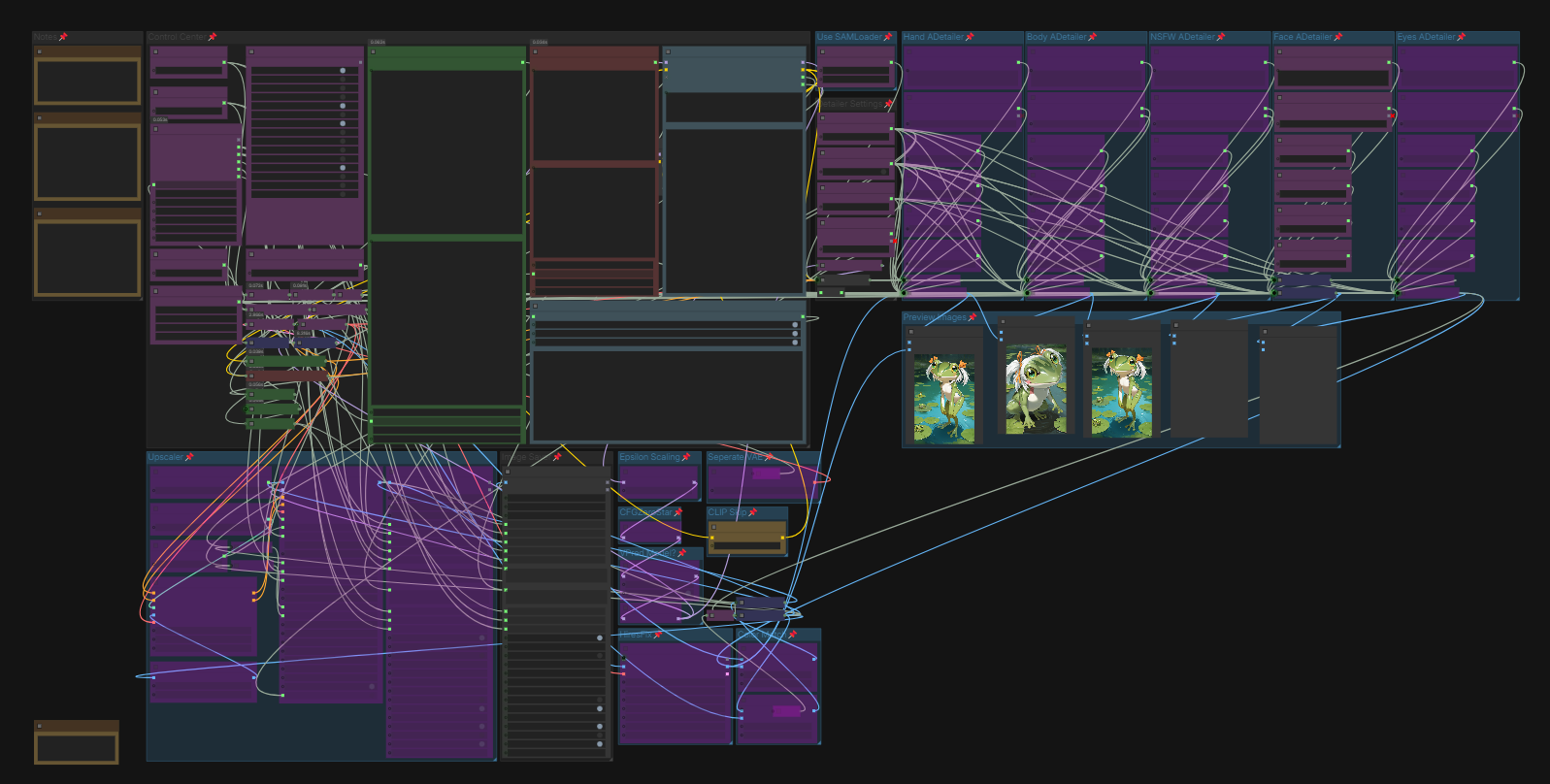Unpin the Use SAMLoader group
Viewport: 1550px width, 784px height.
[887, 37]
